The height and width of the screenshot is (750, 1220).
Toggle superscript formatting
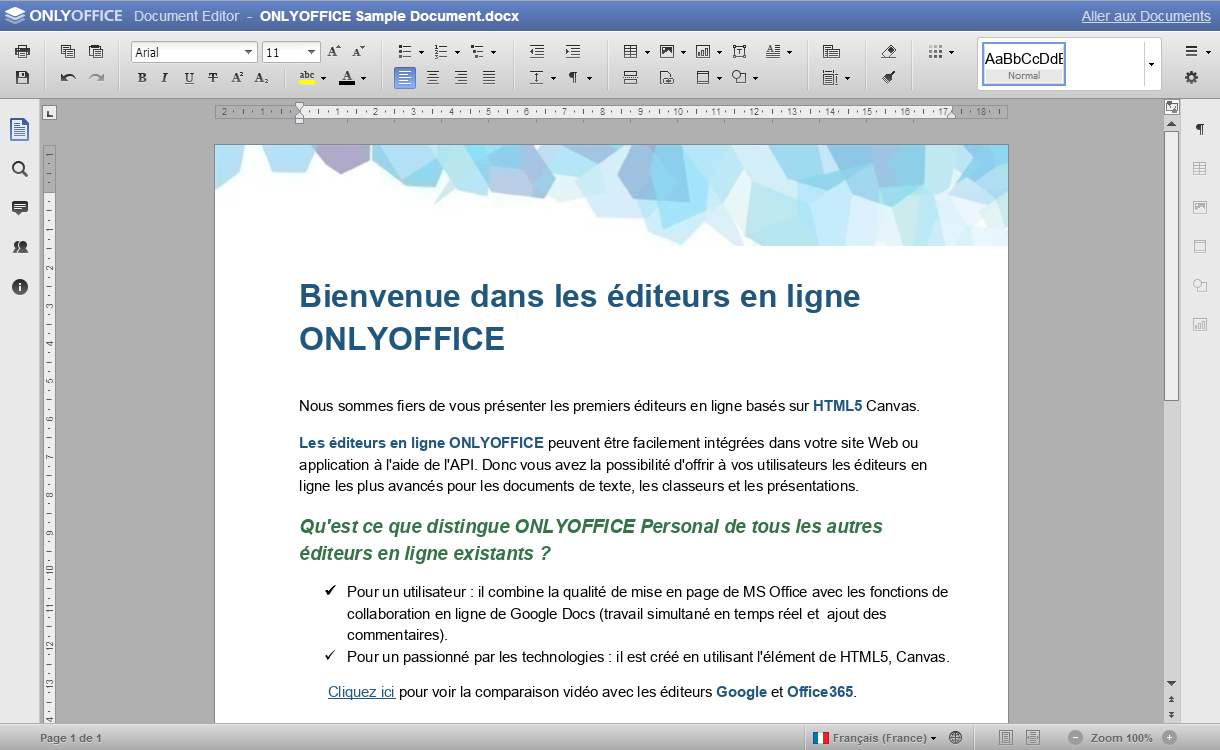pyautogui.click(x=237, y=77)
